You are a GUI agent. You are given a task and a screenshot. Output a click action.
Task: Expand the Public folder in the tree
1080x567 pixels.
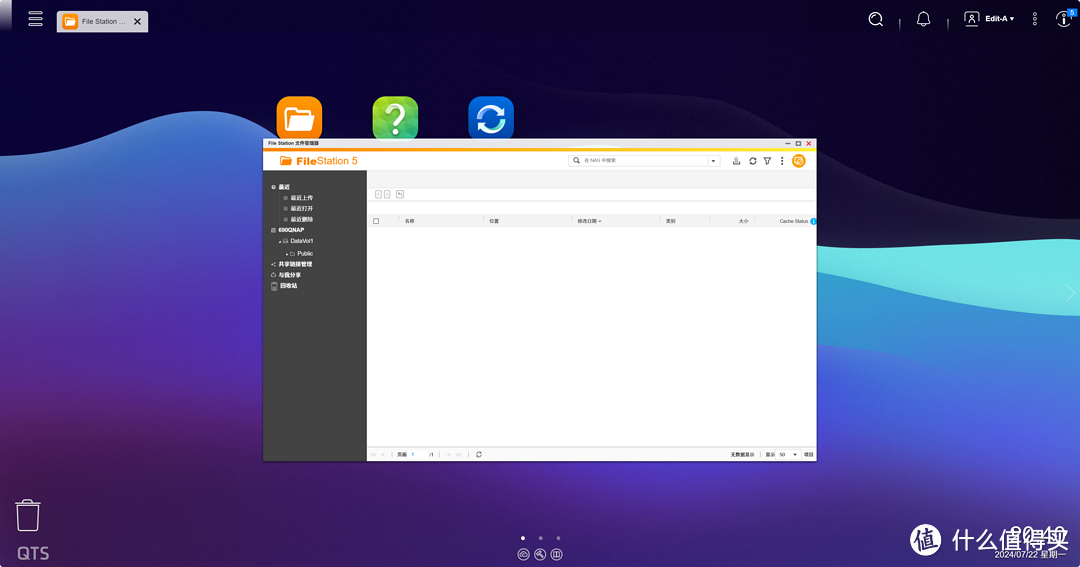[x=287, y=254]
